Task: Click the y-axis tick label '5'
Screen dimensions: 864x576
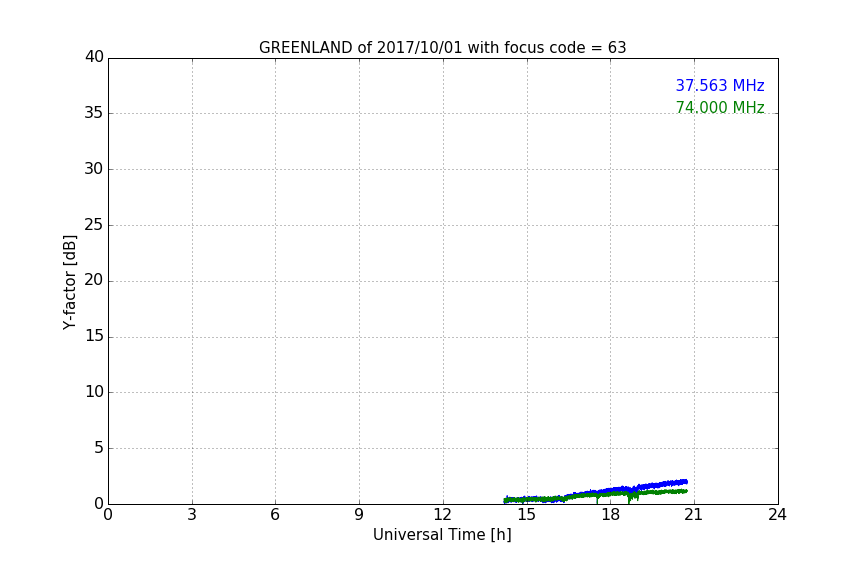Action: (x=99, y=448)
